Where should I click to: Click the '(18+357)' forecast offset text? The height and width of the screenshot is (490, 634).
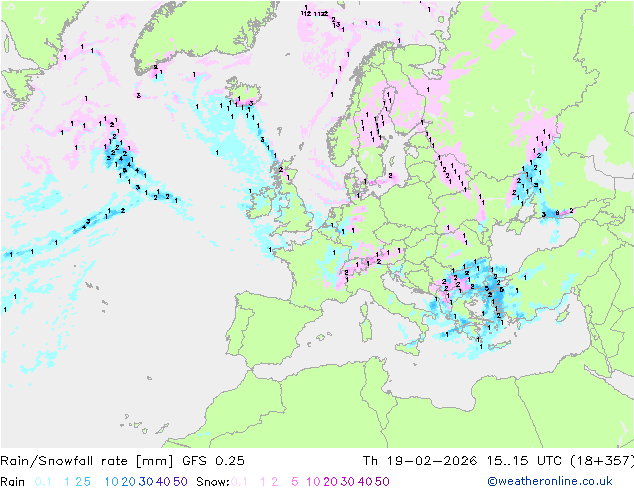coord(602,461)
